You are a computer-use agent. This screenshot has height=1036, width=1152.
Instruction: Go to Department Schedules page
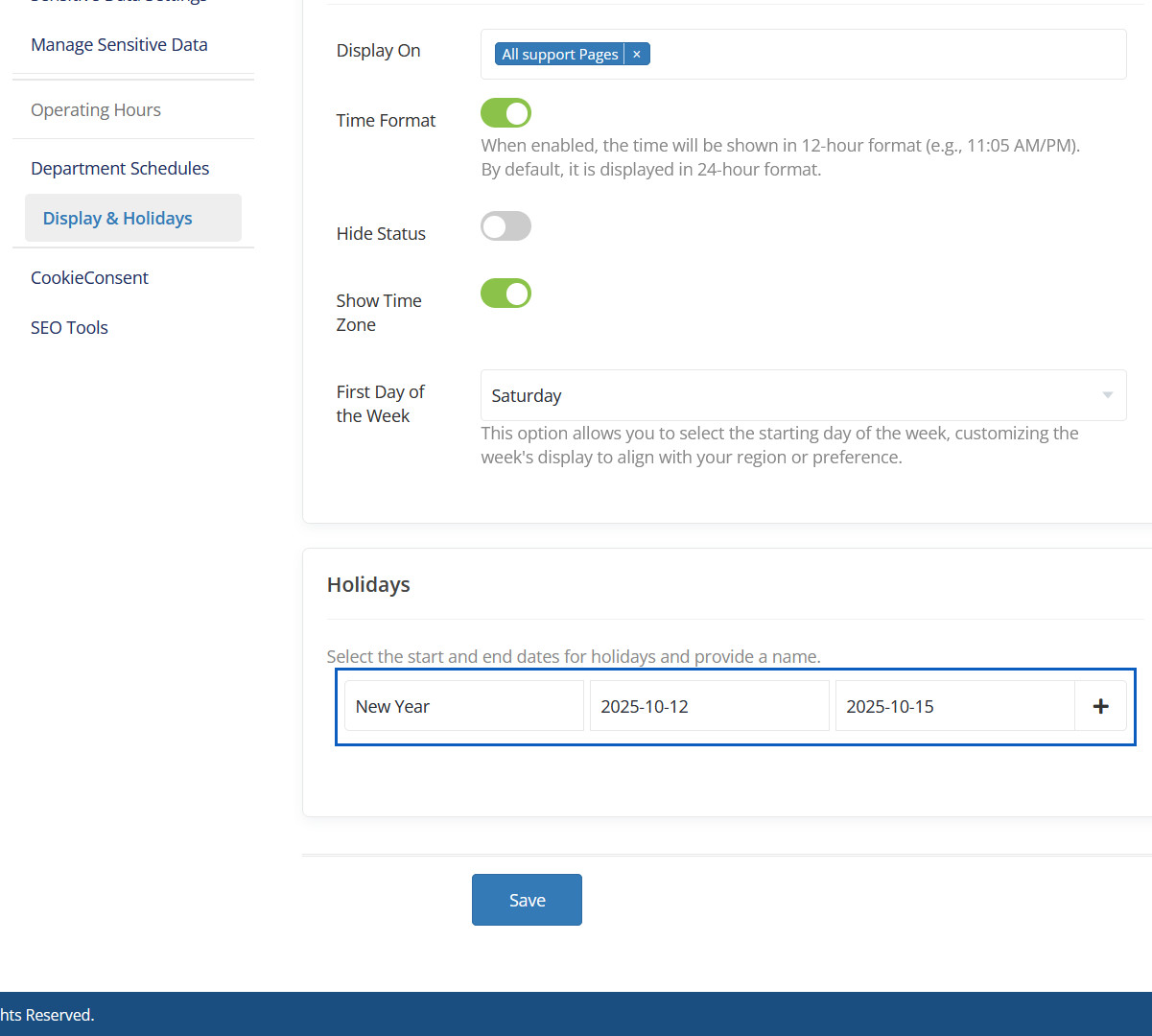coord(120,169)
